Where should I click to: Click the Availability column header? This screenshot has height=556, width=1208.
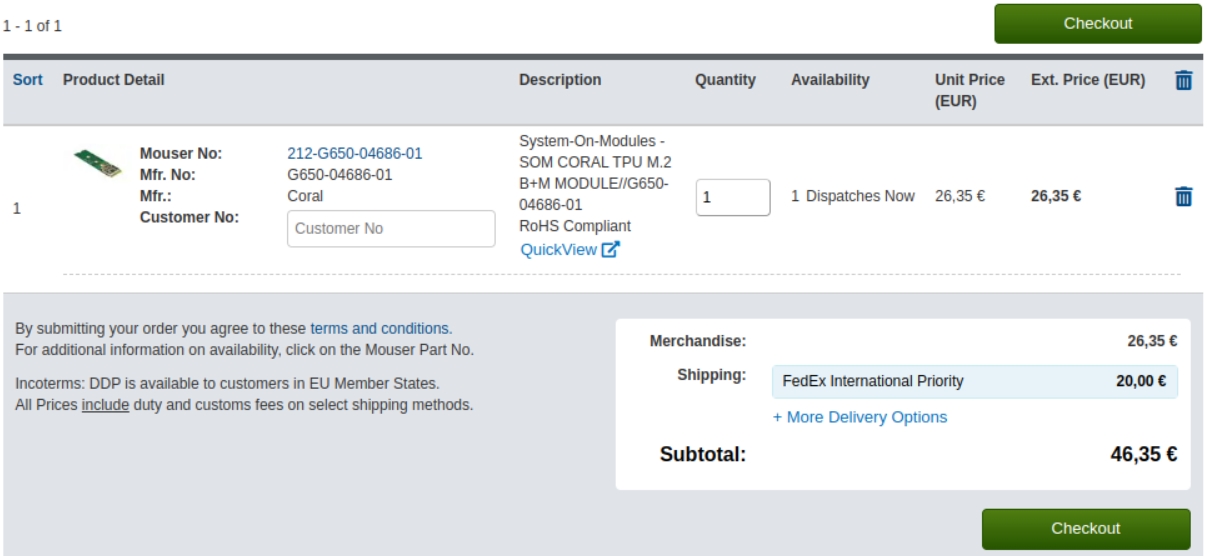[x=830, y=80]
